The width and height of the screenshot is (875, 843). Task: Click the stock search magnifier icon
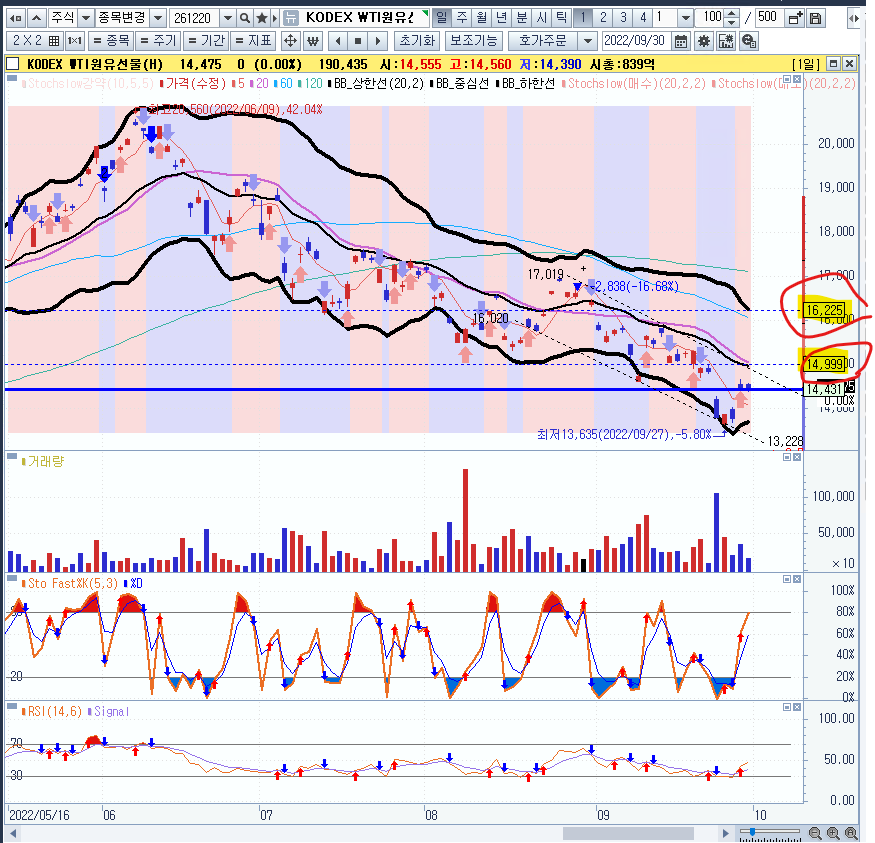click(x=244, y=18)
